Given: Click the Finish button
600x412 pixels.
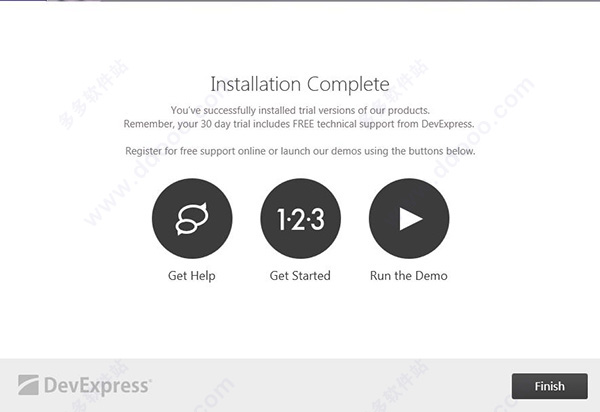Looking at the screenshot, I should (x=549, y=386).
